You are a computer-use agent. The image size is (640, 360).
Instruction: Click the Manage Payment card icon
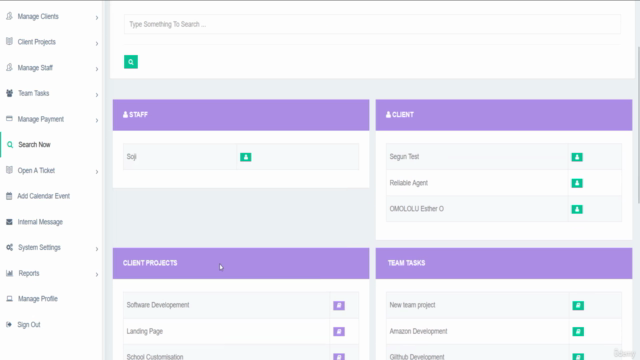pyautogui.click(x=9, y=119)
